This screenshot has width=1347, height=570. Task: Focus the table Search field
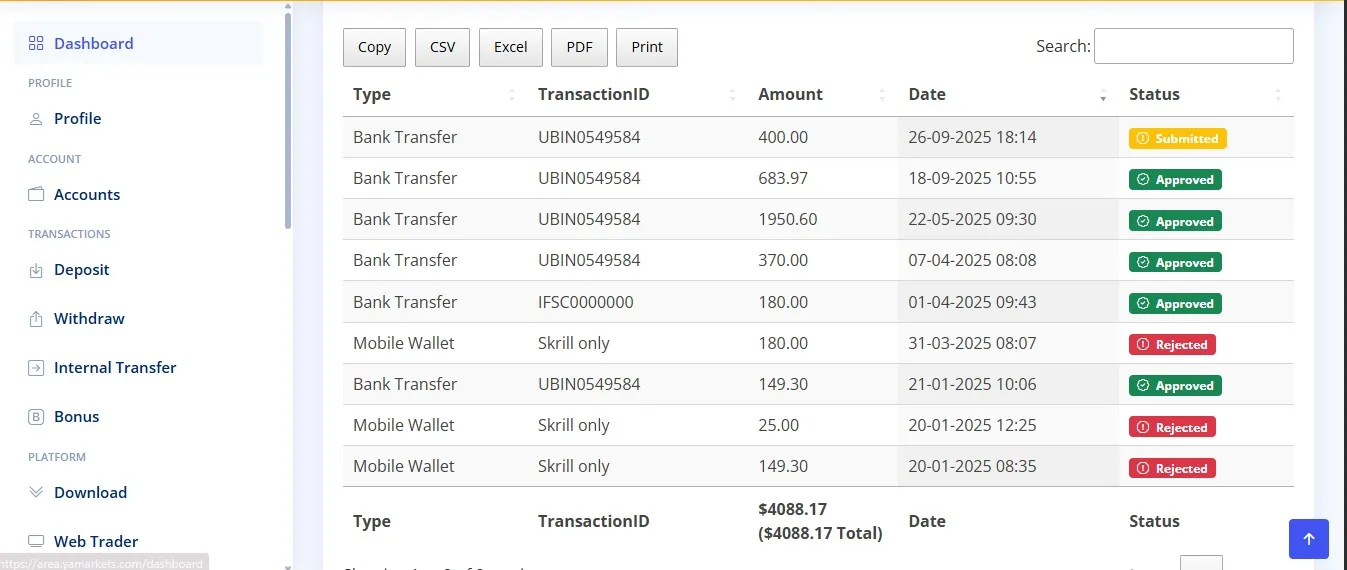click(1193, 46)
